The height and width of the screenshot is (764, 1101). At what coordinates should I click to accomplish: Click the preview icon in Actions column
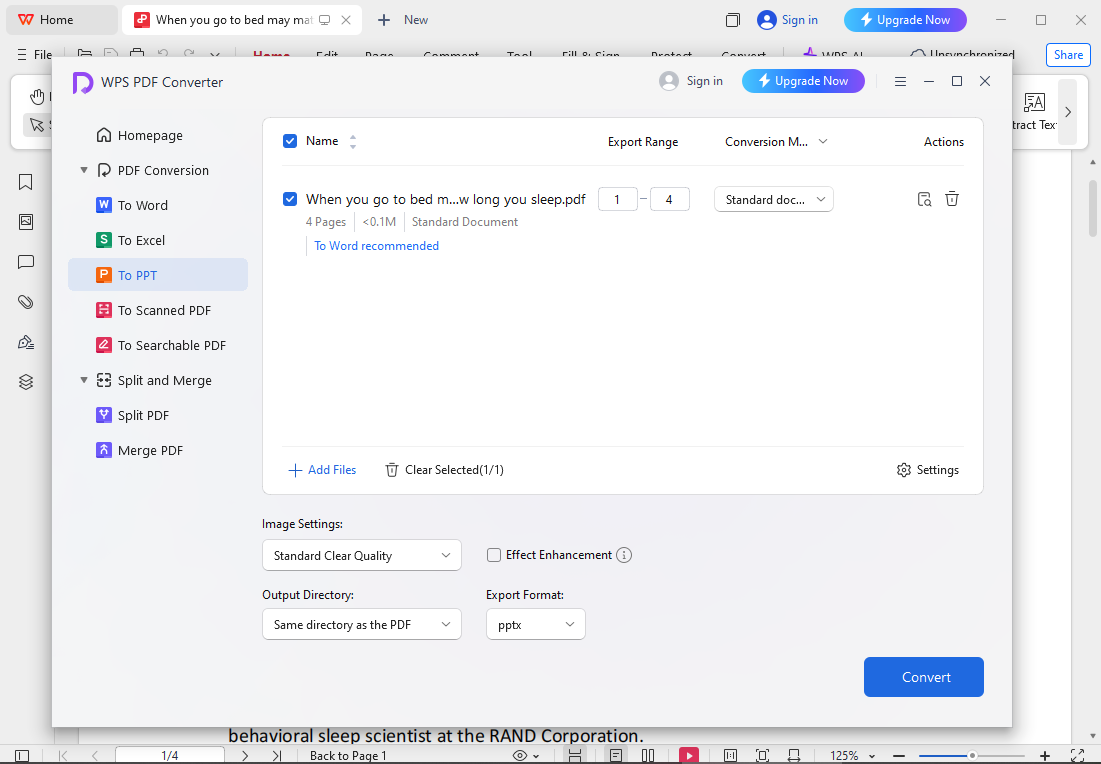click(x=925, y=199)
